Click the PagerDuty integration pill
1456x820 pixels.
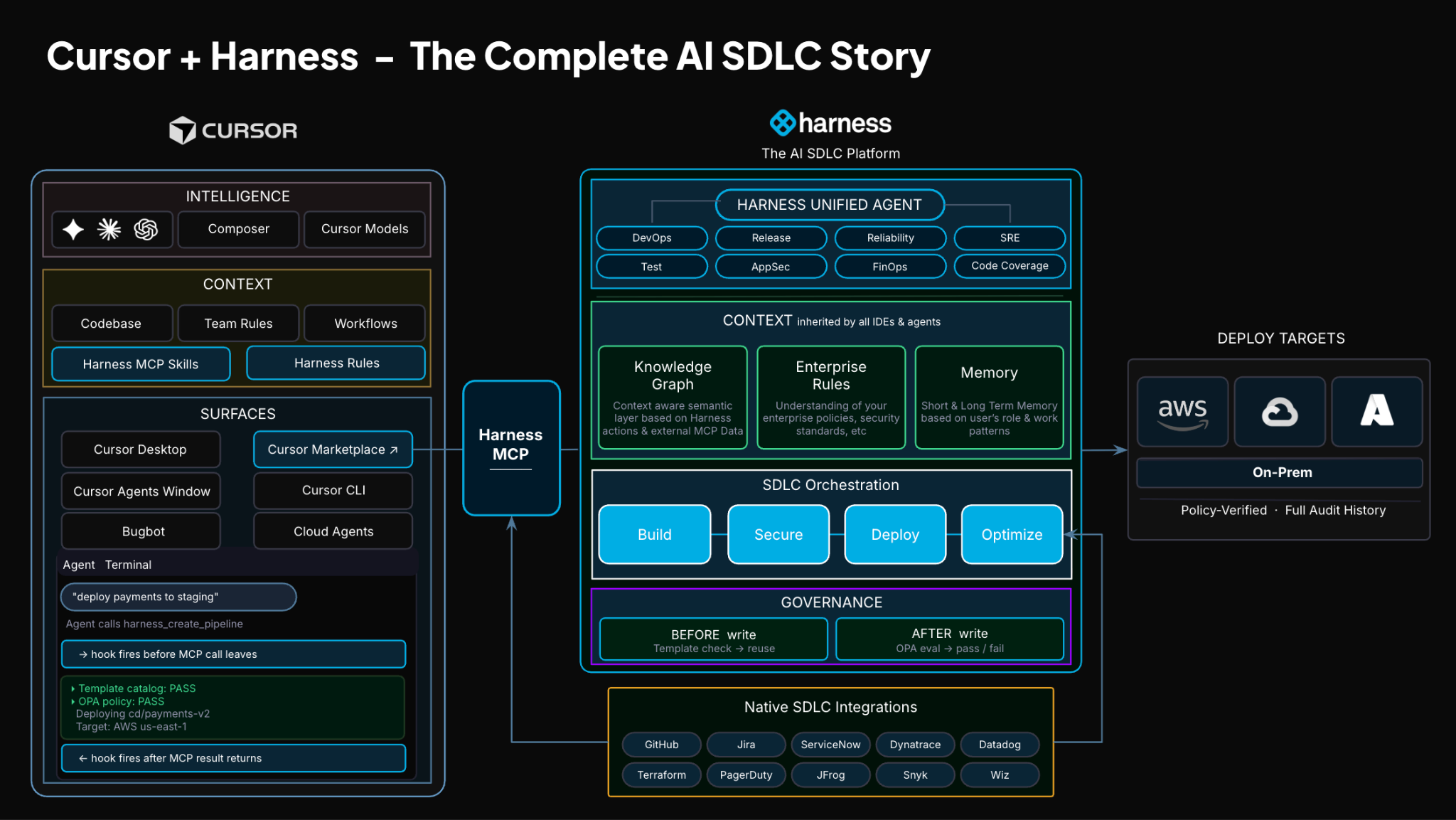pos(746,775)
